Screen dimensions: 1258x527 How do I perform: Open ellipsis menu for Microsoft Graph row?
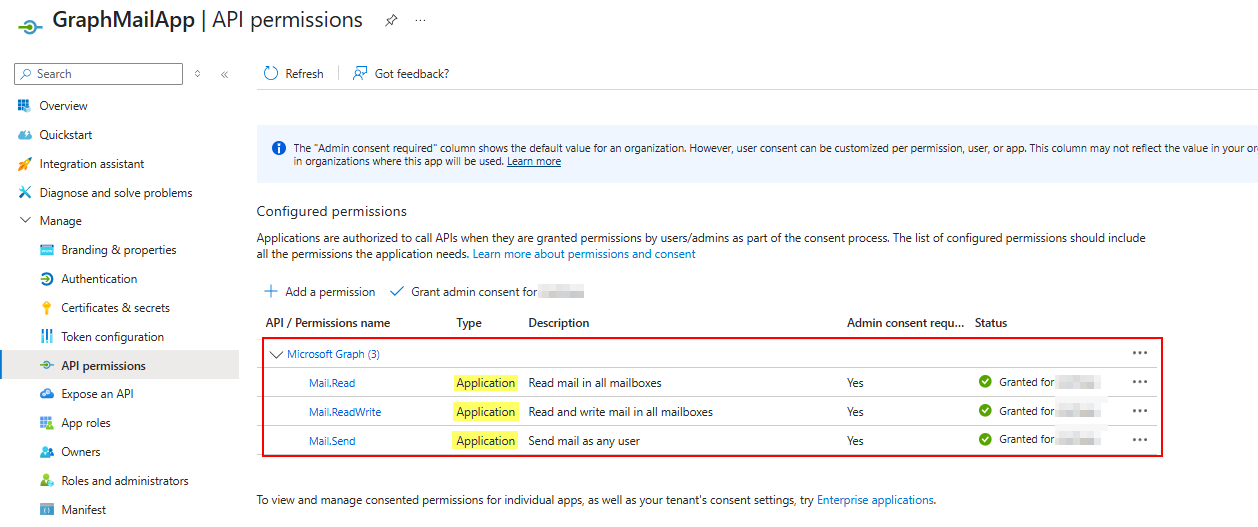click(x=1140, y=353)
